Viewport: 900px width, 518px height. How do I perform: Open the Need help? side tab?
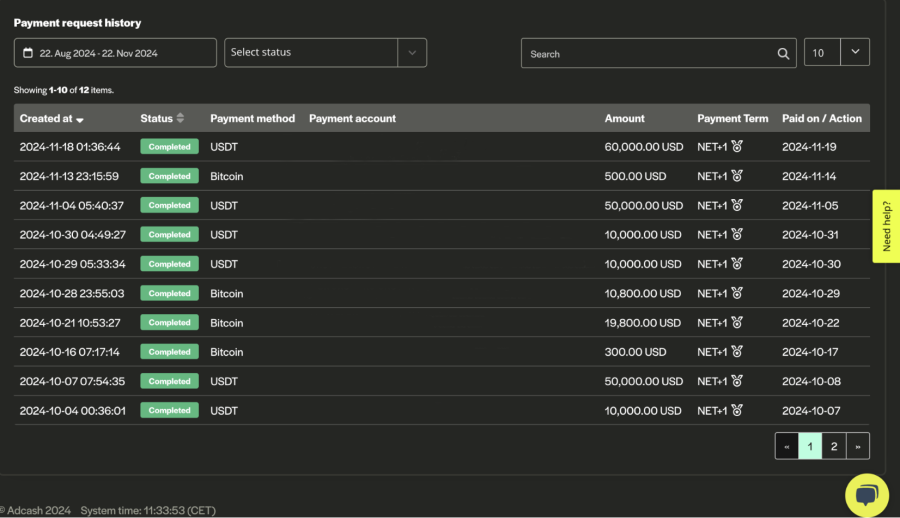pyautogui.click(x=885, y=226)
